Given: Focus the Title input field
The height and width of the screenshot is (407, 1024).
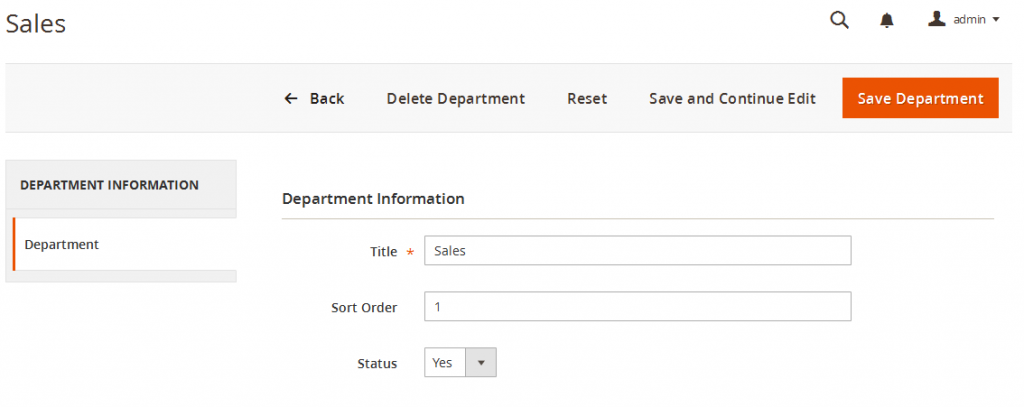Looking at the screenshot, I should (x=637, y=251).
